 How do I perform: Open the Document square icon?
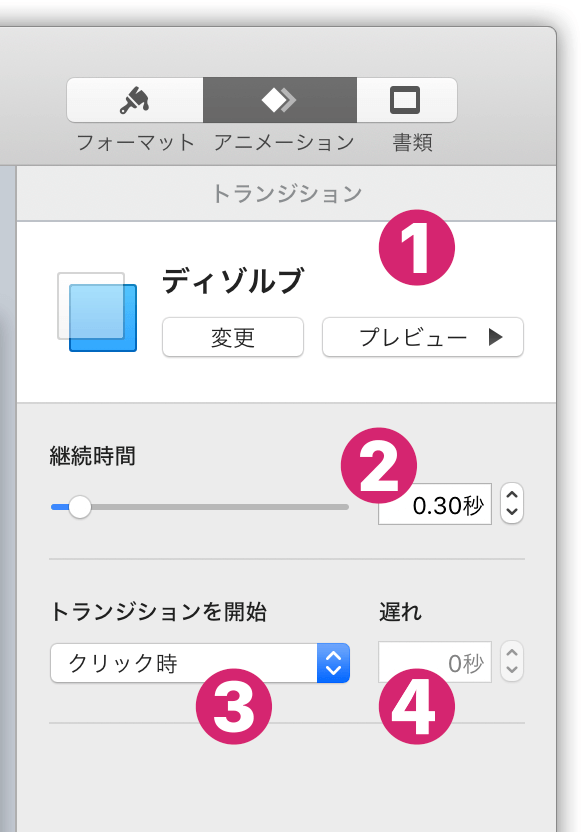pyautogui.click(x=405, y=100)
